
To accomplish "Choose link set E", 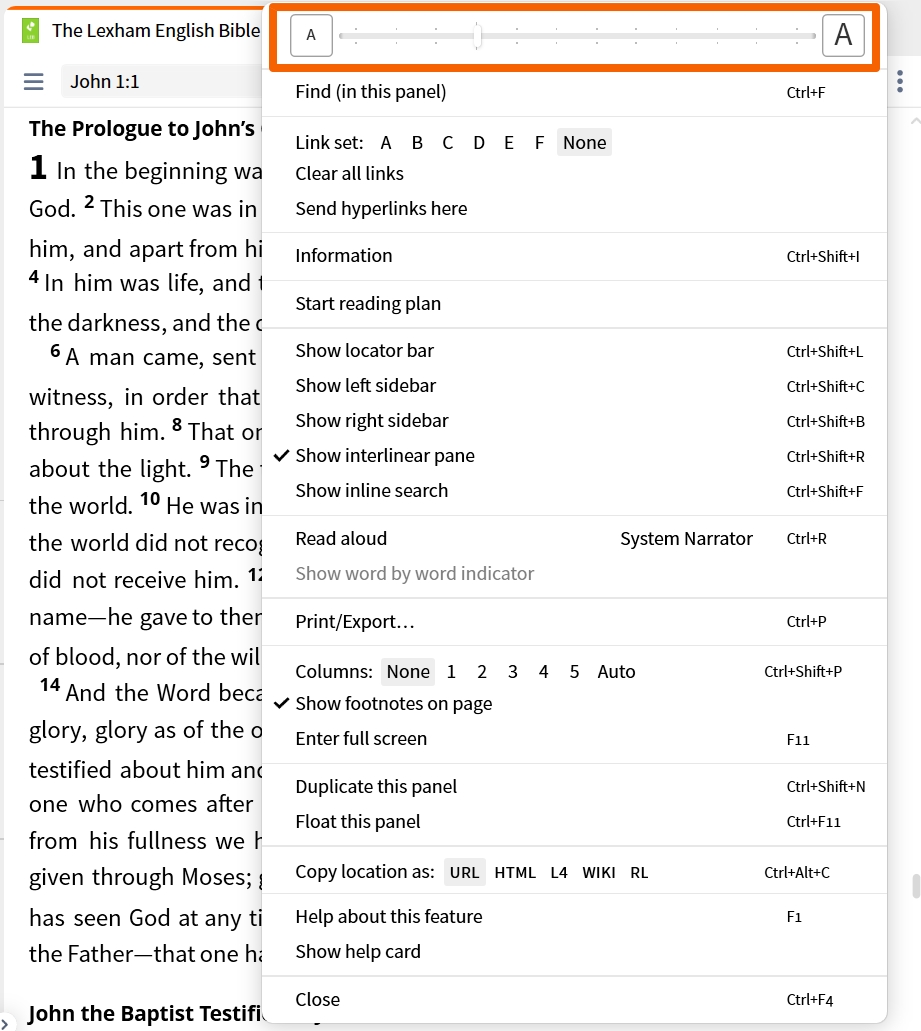I will [509, 143].
